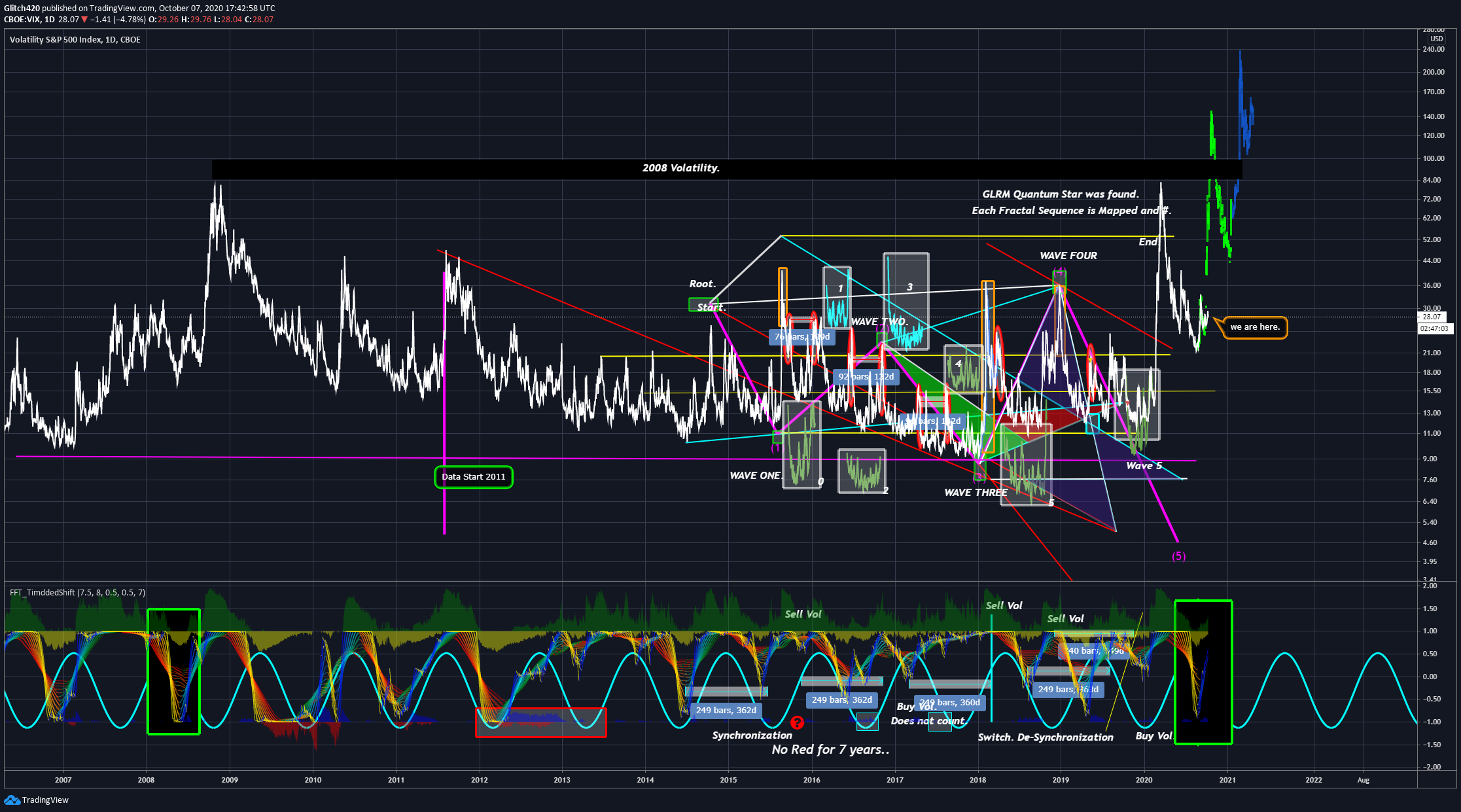Select the FFT_TimddedShift indicator legend label

tap(77, 592)
